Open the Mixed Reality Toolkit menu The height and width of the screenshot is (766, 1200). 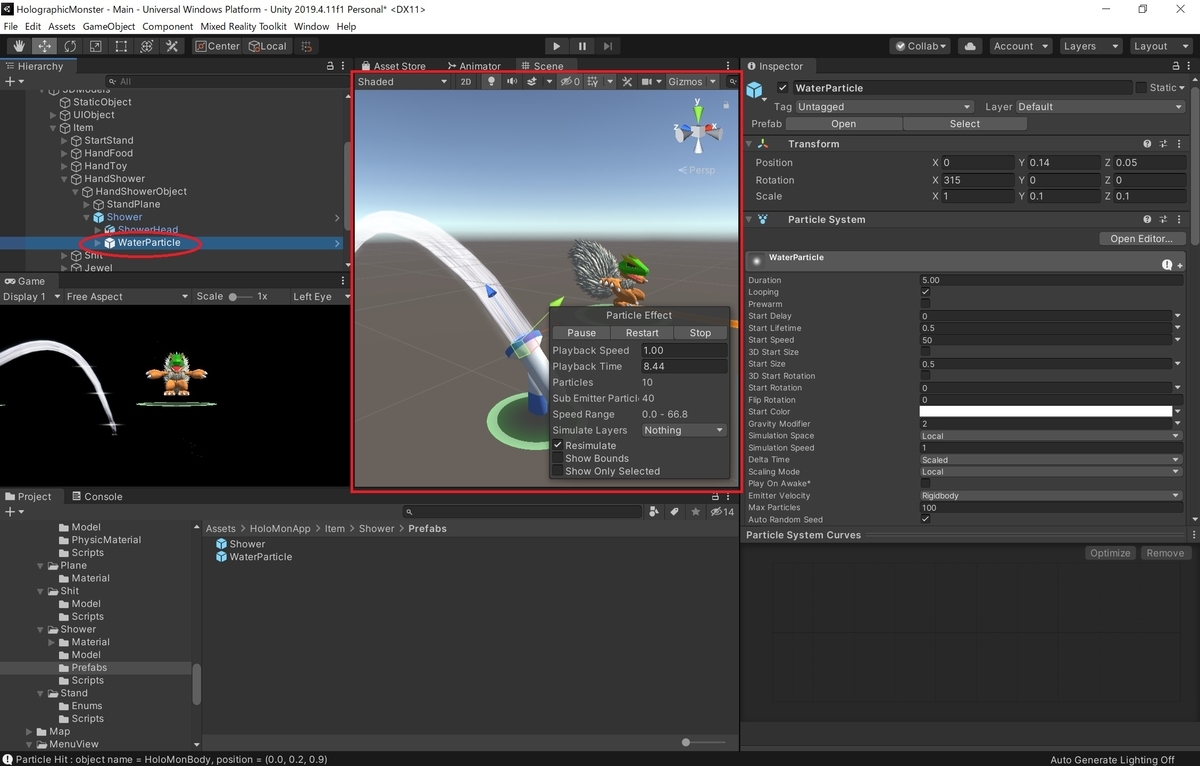(x=243, y=26)
